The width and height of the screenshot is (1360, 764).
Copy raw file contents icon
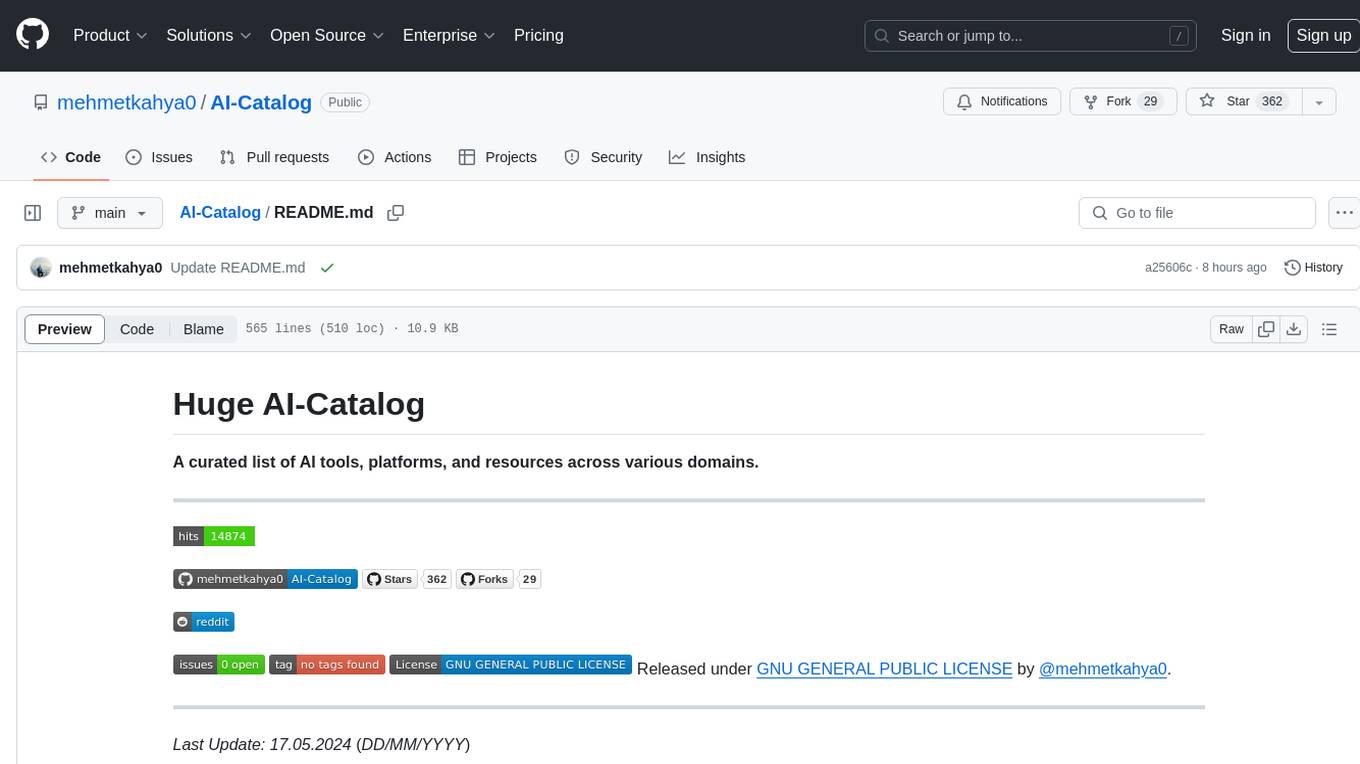pyautogui.click(x=1267, y=329)
